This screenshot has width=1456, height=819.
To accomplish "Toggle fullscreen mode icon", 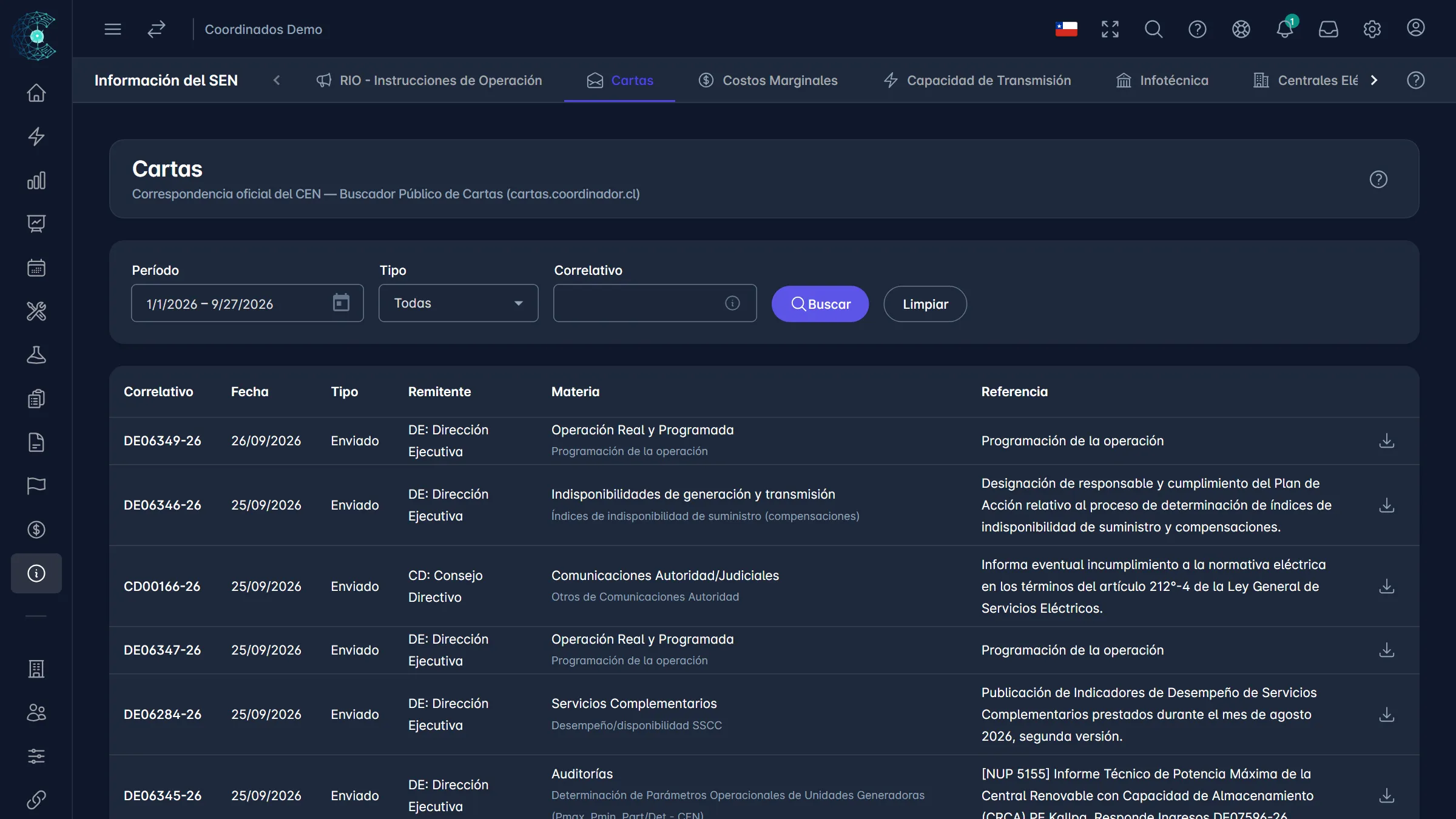I will [1110, 29].
